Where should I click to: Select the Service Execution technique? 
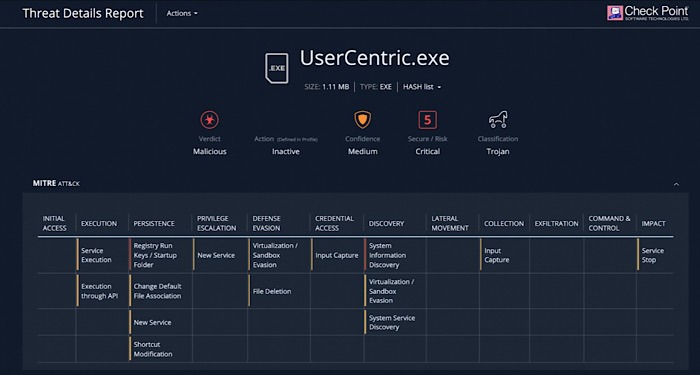[96, 255]
